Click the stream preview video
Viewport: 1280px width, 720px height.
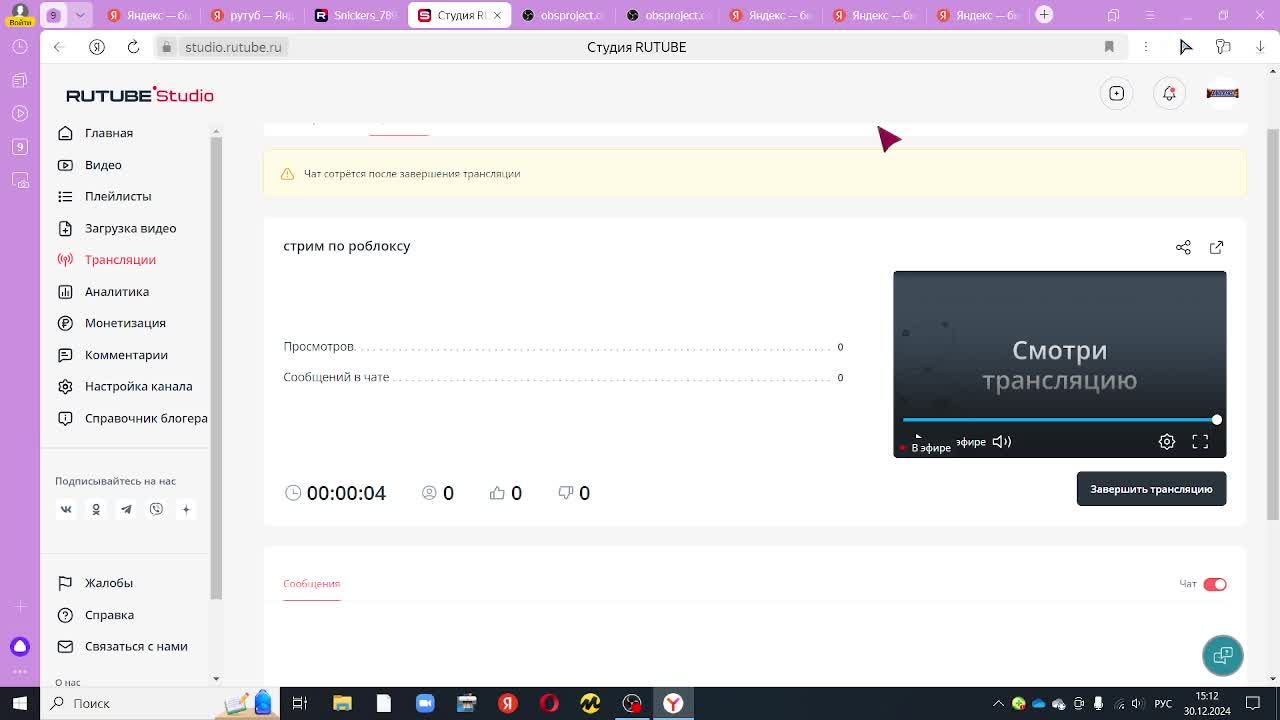(x=1059, y=364)
